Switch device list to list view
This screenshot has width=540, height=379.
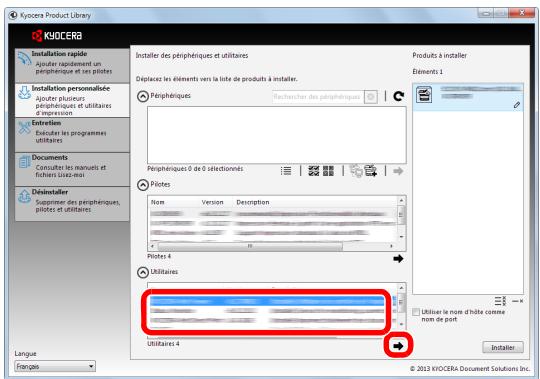coord(286,171)
